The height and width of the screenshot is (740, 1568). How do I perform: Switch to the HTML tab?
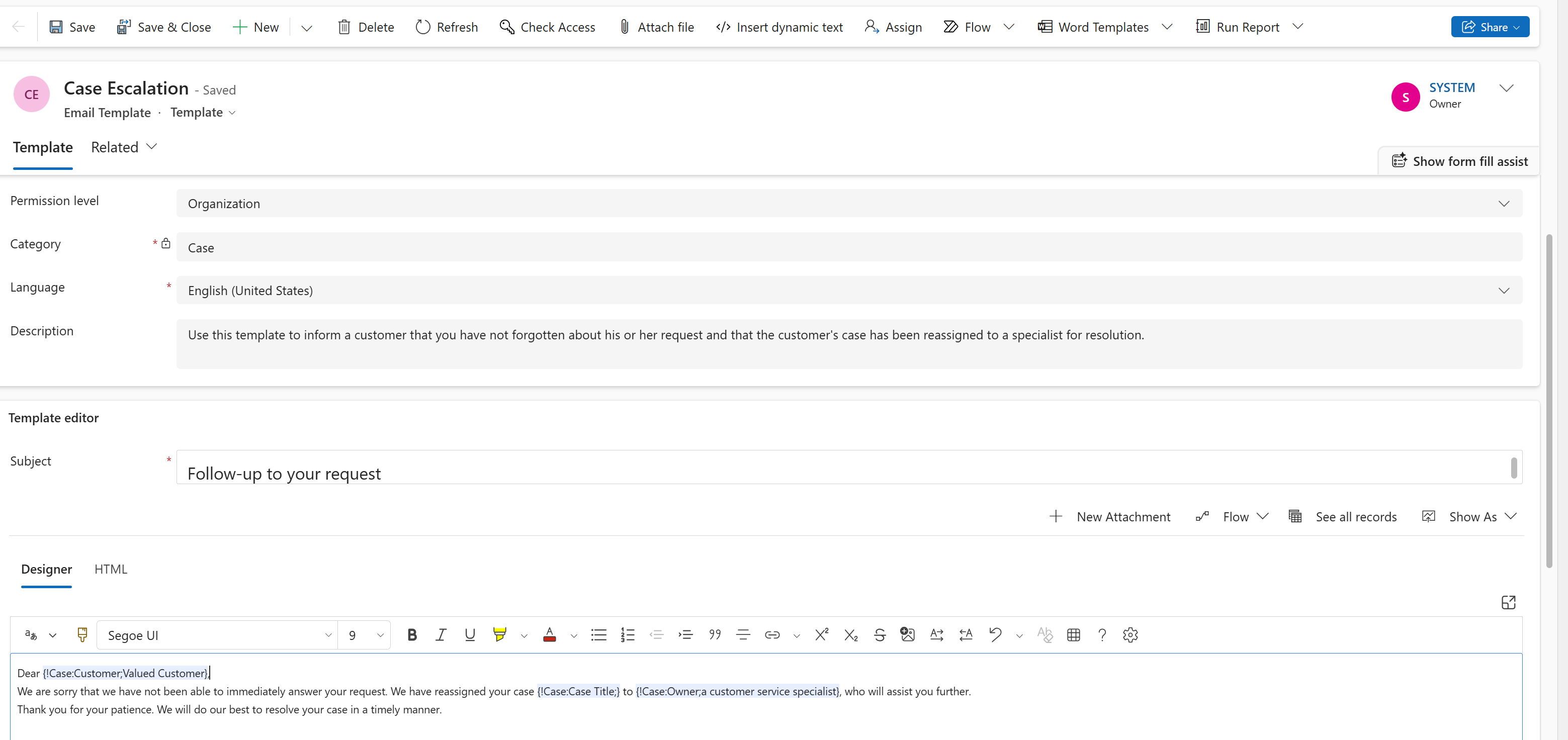(x=111, y=569)
